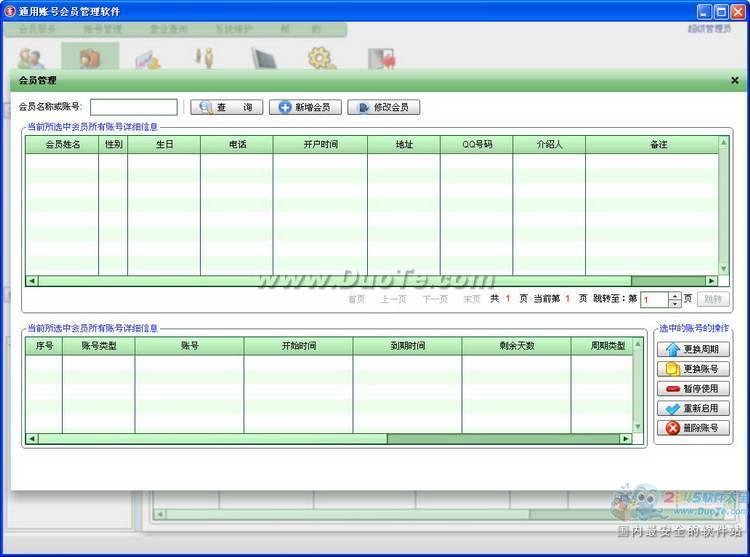Open the gear settings toolbar icon

click(321, 58)
